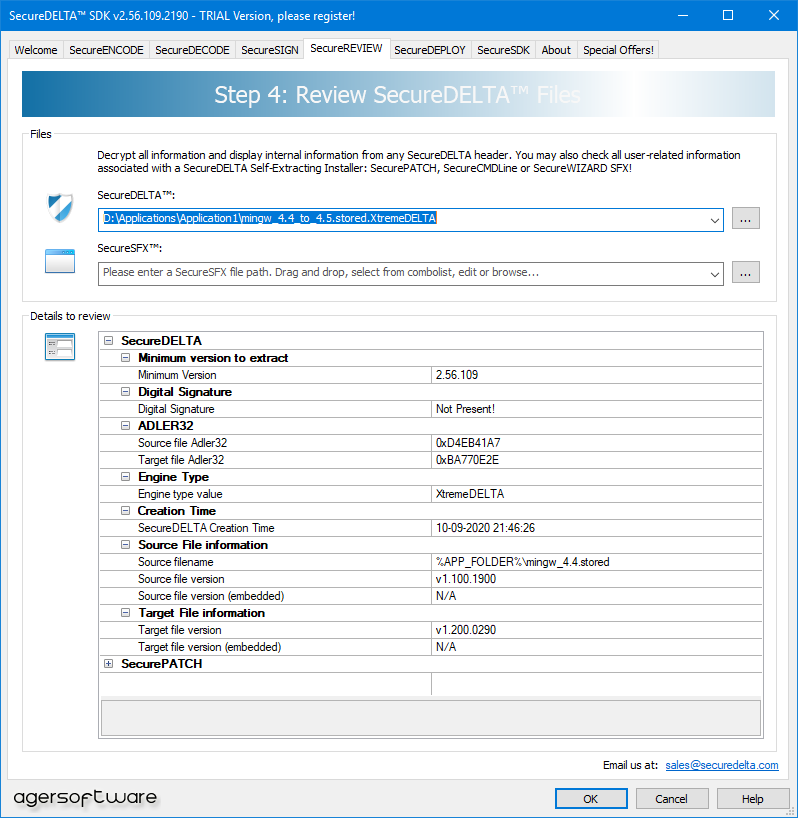
Task: Switch to the SecureSDK tab
Action: pyautogui.click(x=503, y=50)
